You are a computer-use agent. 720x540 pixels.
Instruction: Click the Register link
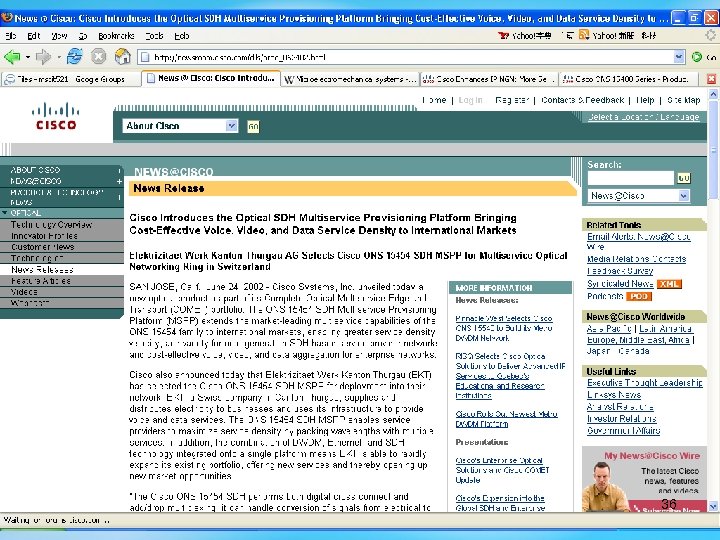coord(512,100)
